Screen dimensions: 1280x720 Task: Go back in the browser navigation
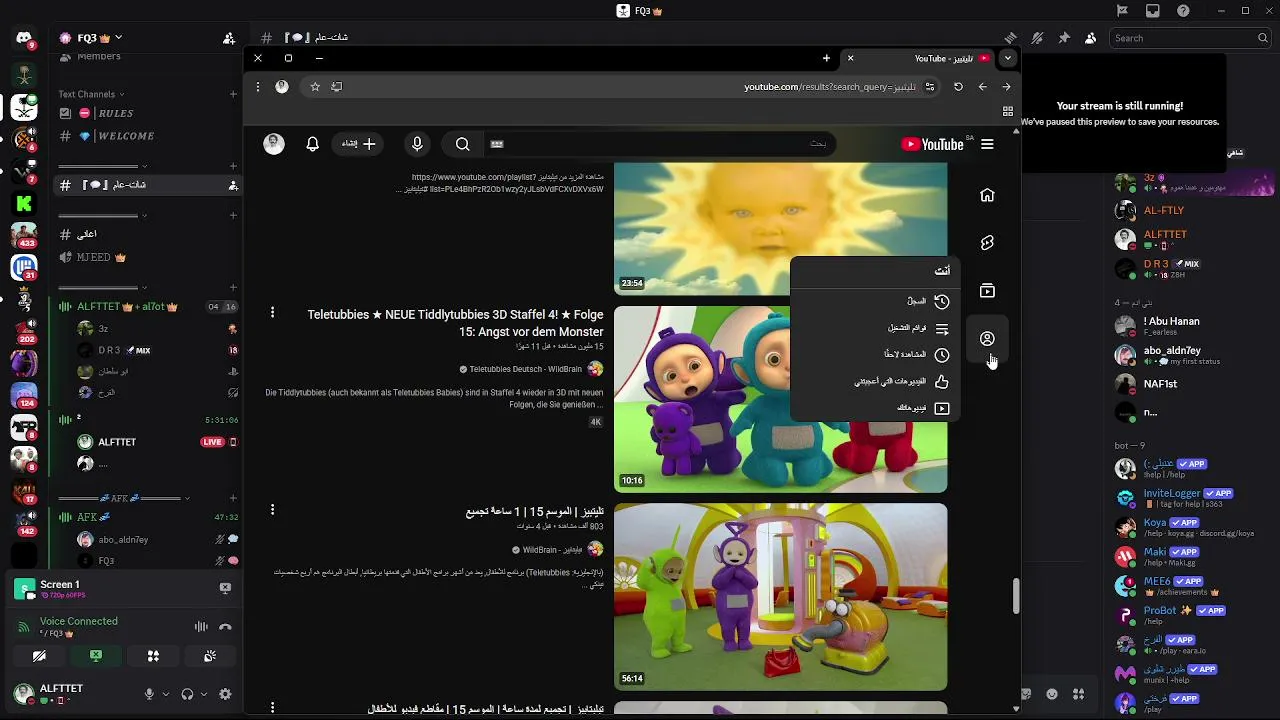pyautogui.click(x=982, y=87)
